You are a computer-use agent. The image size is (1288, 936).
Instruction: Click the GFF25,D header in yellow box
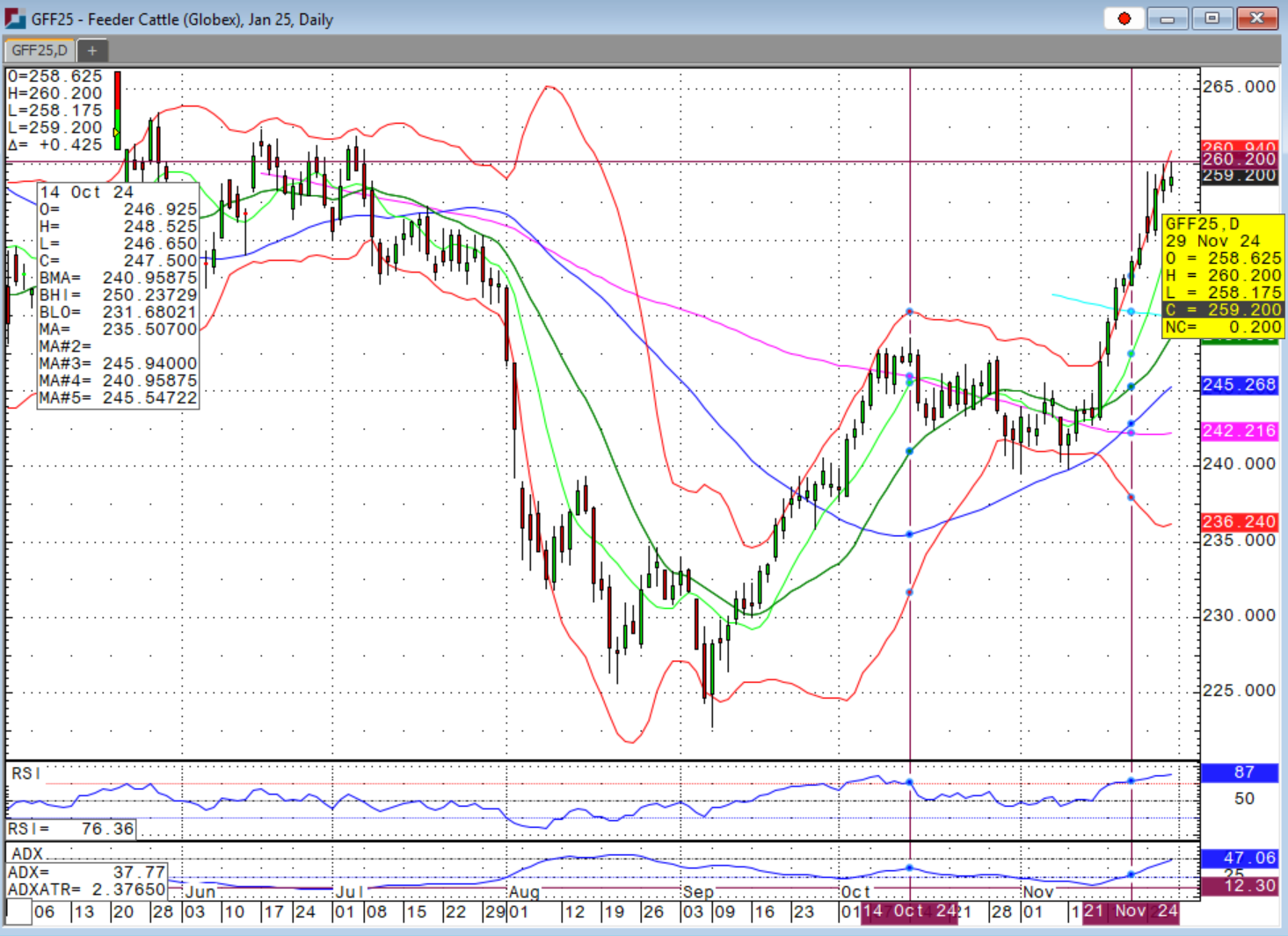tap(1203, 224)
